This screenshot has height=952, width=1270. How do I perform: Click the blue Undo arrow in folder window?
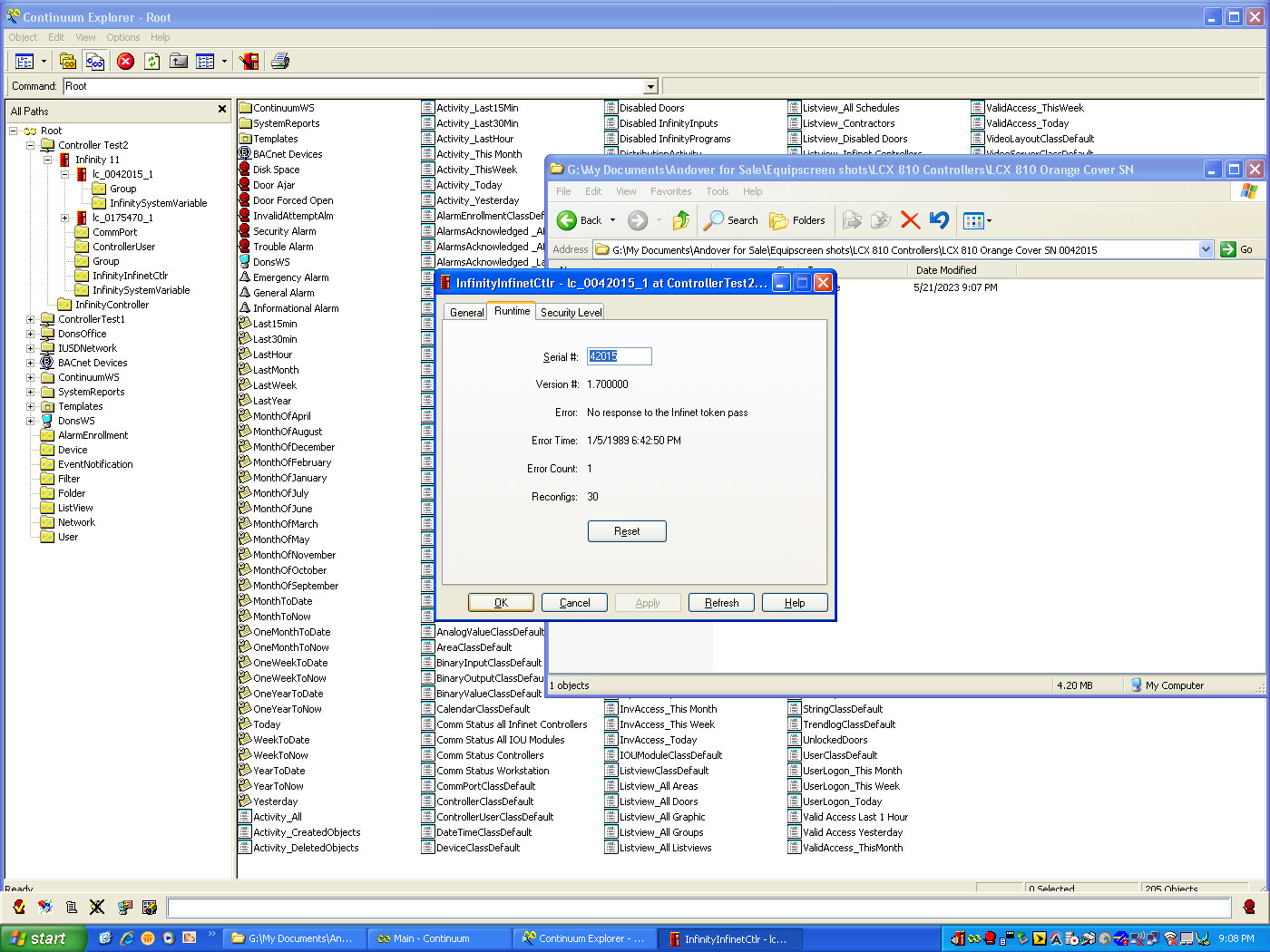[x=939, y=220]
